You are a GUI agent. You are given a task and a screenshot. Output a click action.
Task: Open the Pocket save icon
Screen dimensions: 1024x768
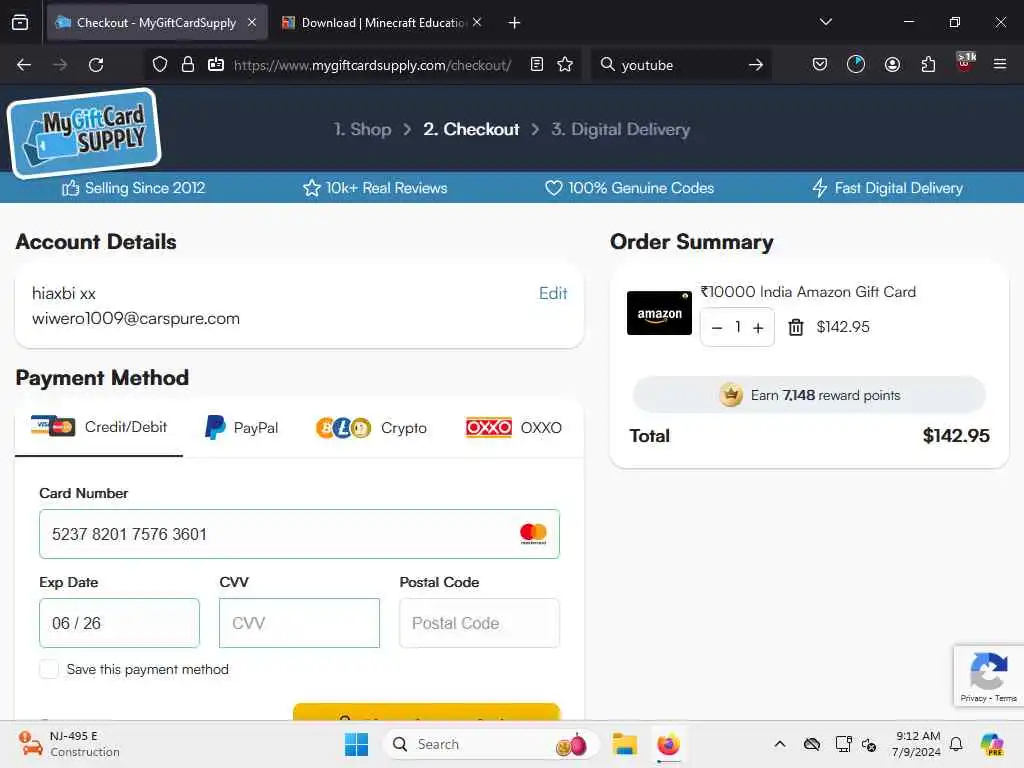tap(820, 65)
